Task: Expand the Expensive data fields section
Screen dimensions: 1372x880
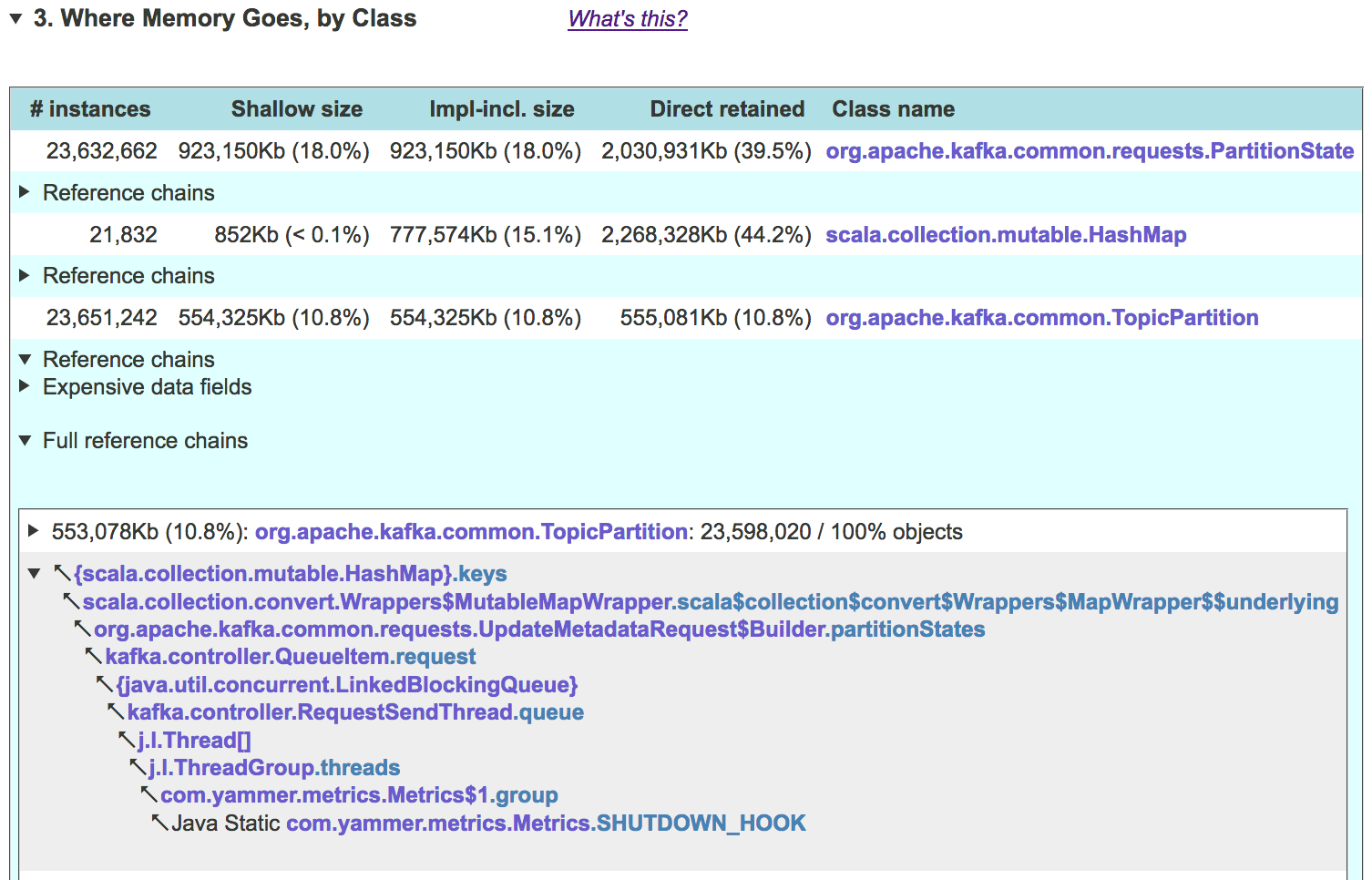Action: point(25,386)
